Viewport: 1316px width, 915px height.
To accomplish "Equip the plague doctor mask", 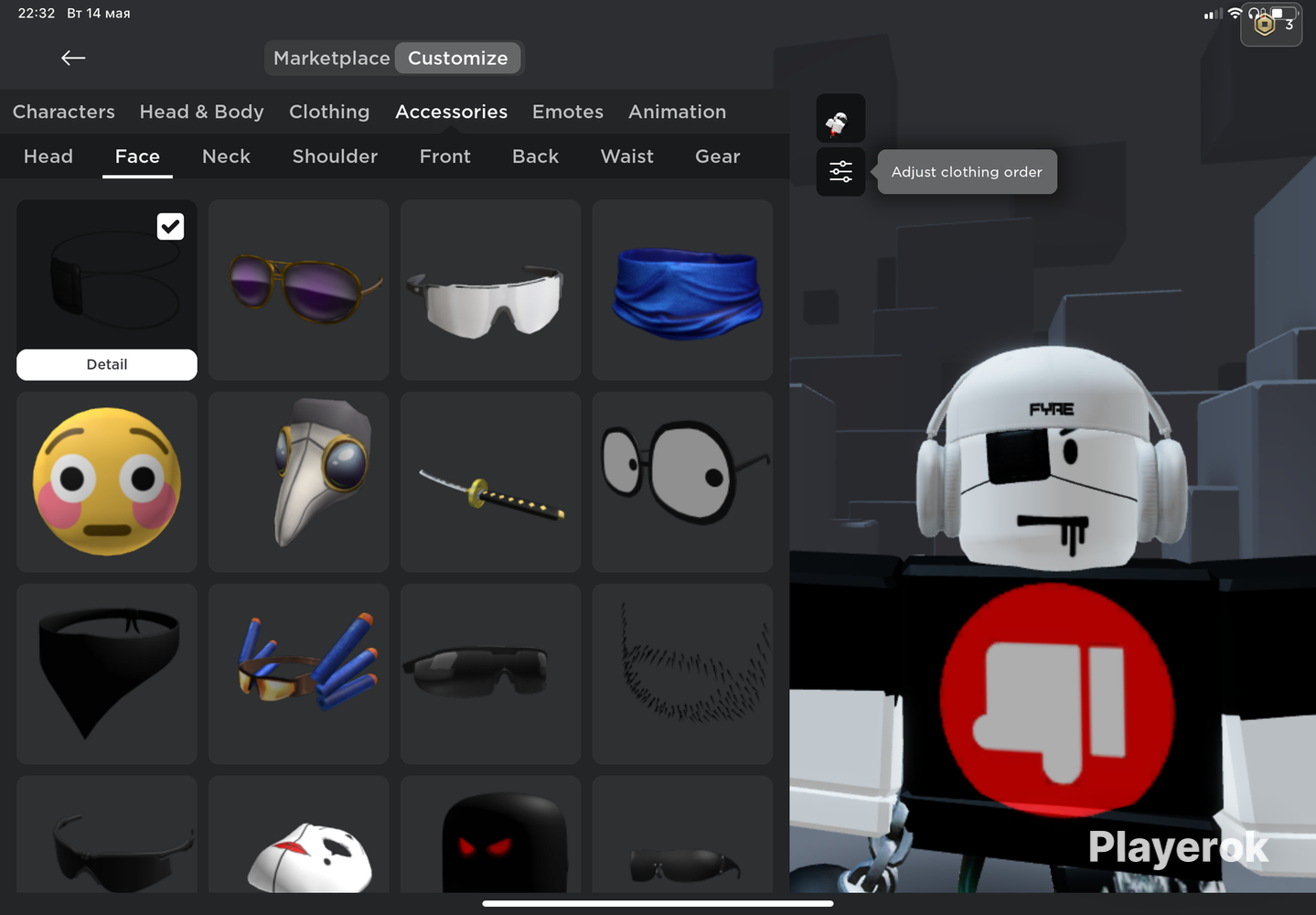I will click(299, 482).
